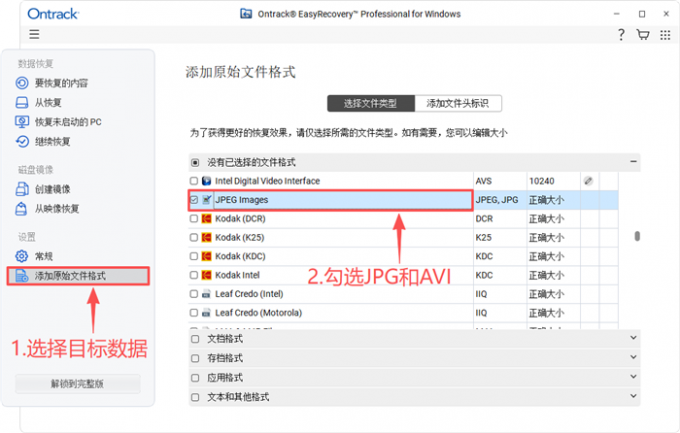
Task: Check the 应用格式 checkbox
Action: (x=195, y=378)
